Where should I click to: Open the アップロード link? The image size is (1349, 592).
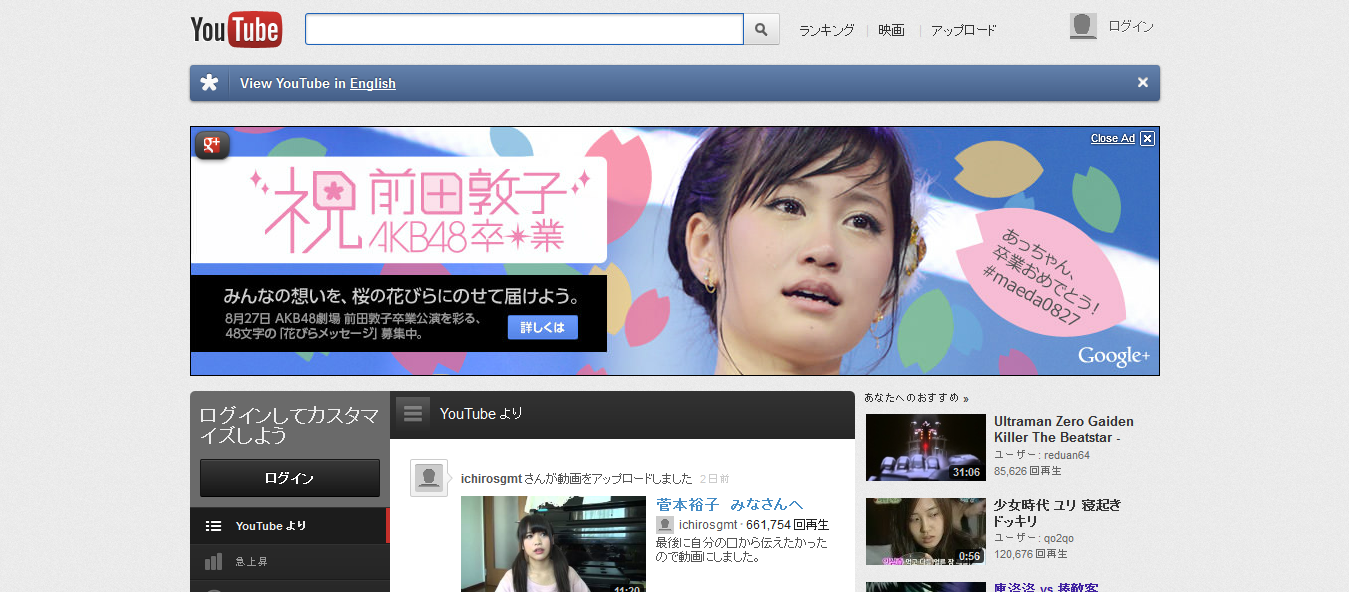964,30
